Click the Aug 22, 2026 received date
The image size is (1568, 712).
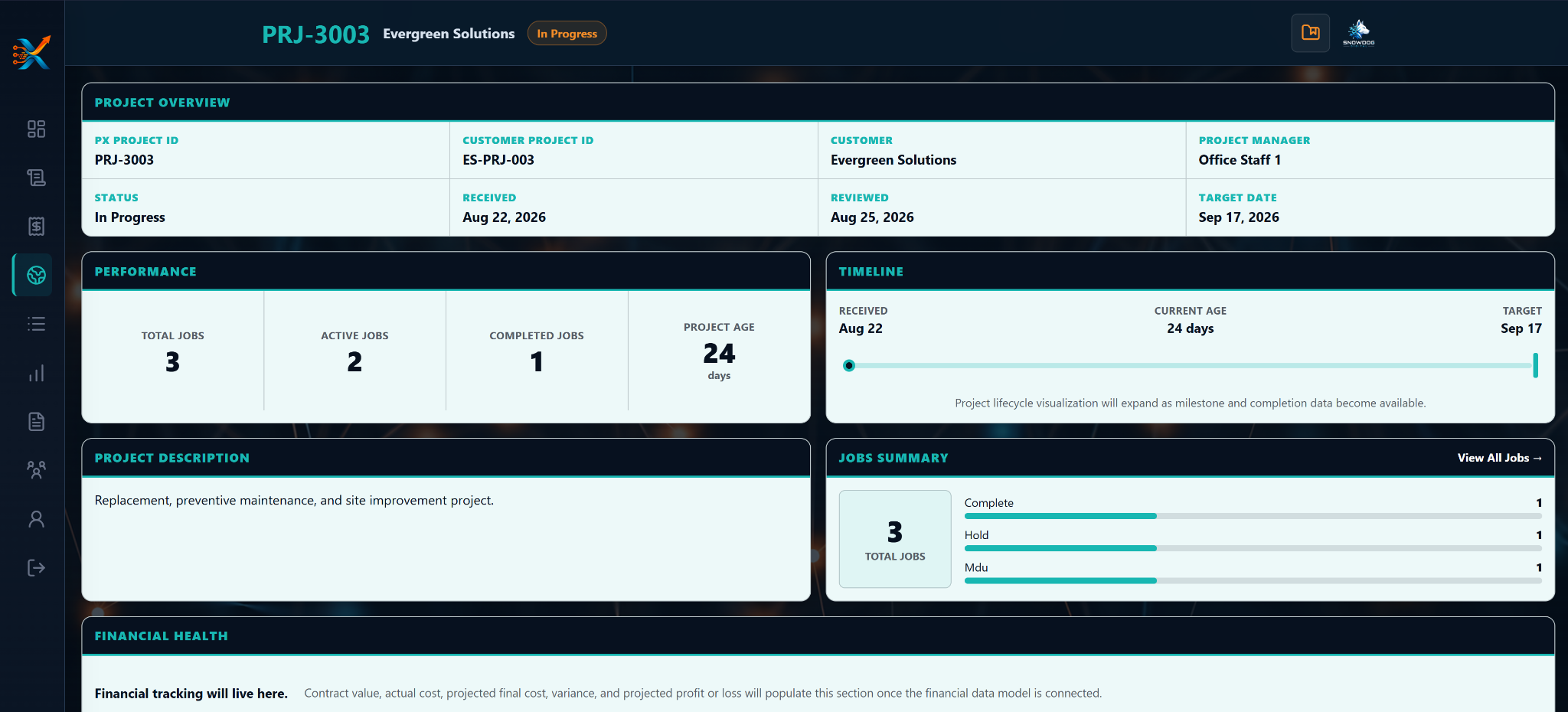coord(504,217)
